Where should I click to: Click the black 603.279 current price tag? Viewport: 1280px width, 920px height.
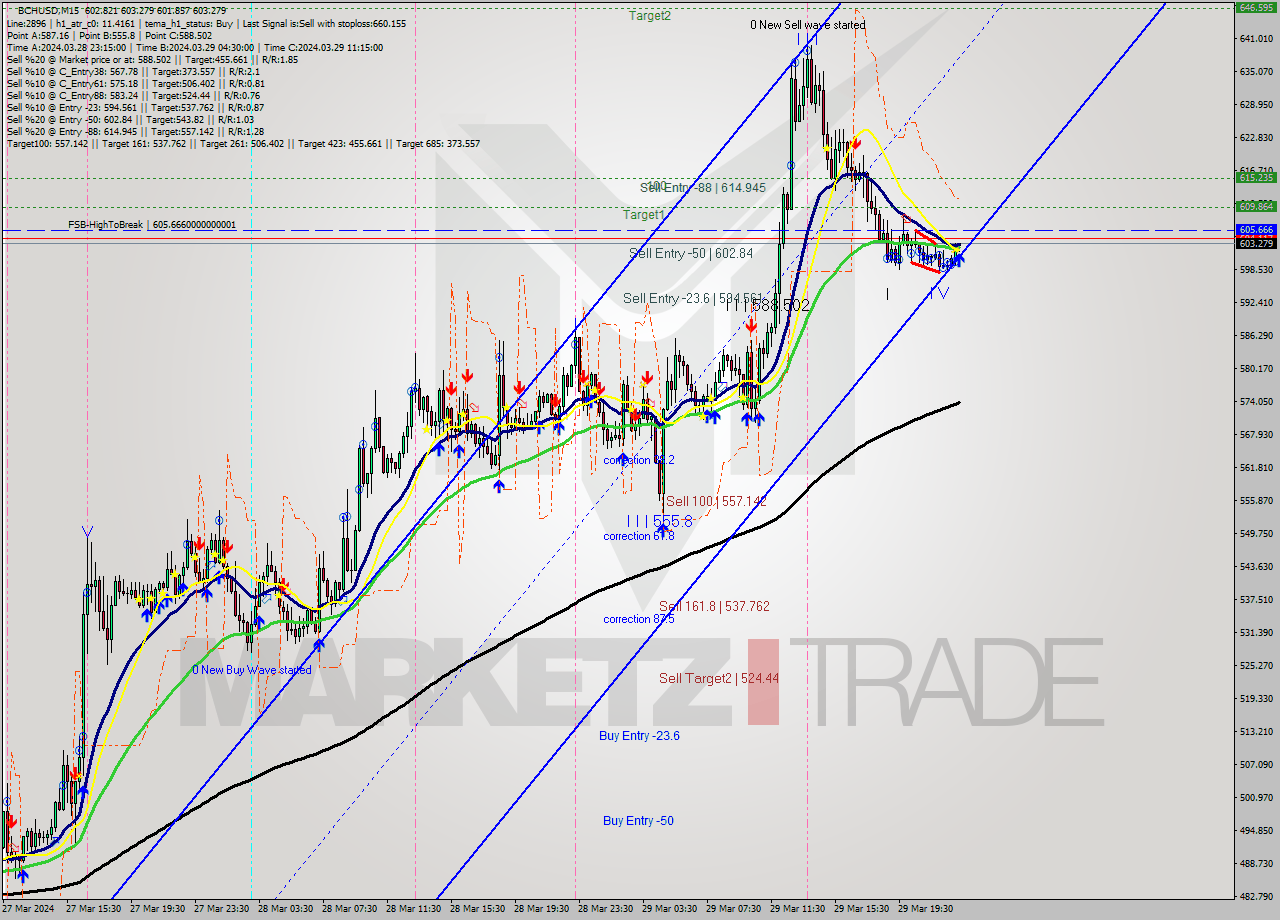point(1255,243)
